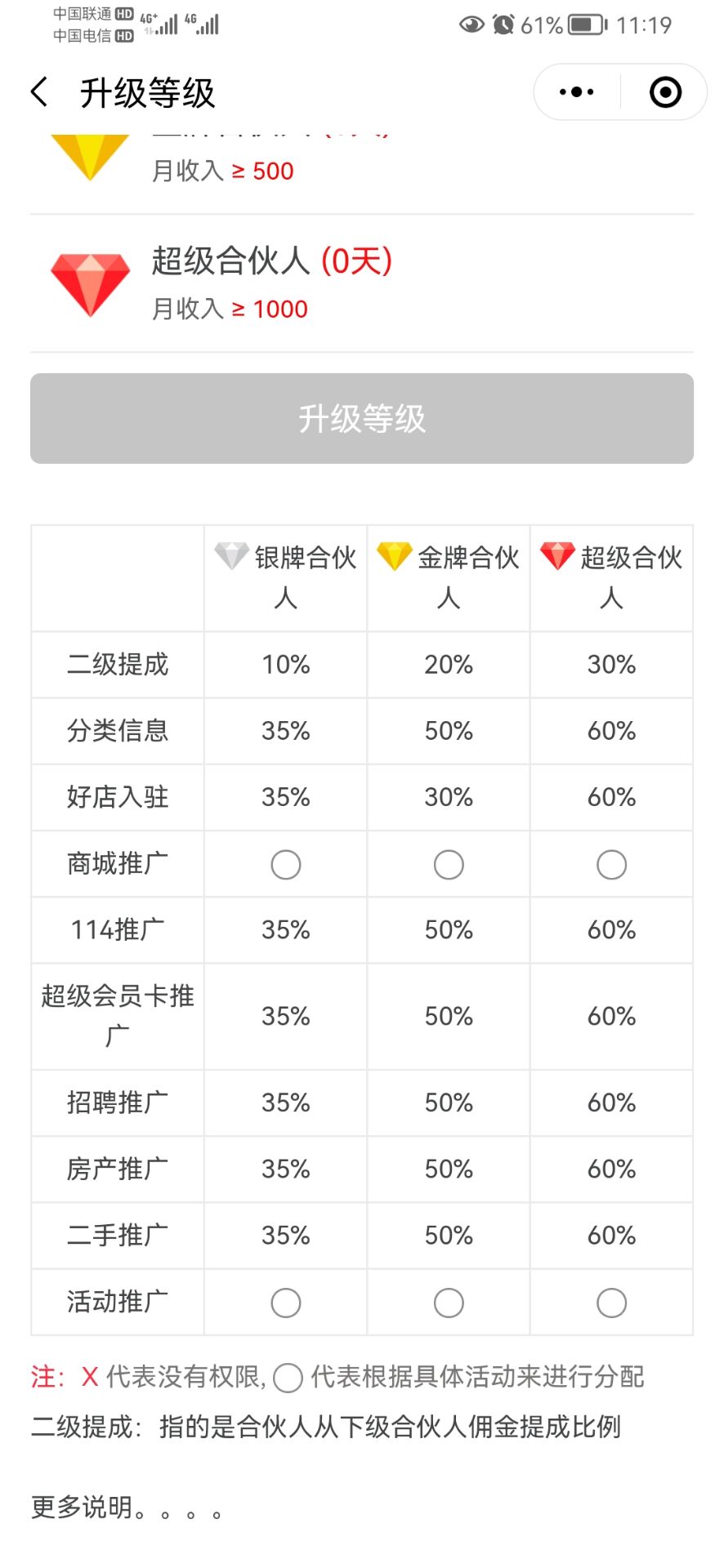This screenshot has width=724, height=1568.
Task: Tap the red diamond 超级合伙人 icon in list
Action: click(90, 284)
